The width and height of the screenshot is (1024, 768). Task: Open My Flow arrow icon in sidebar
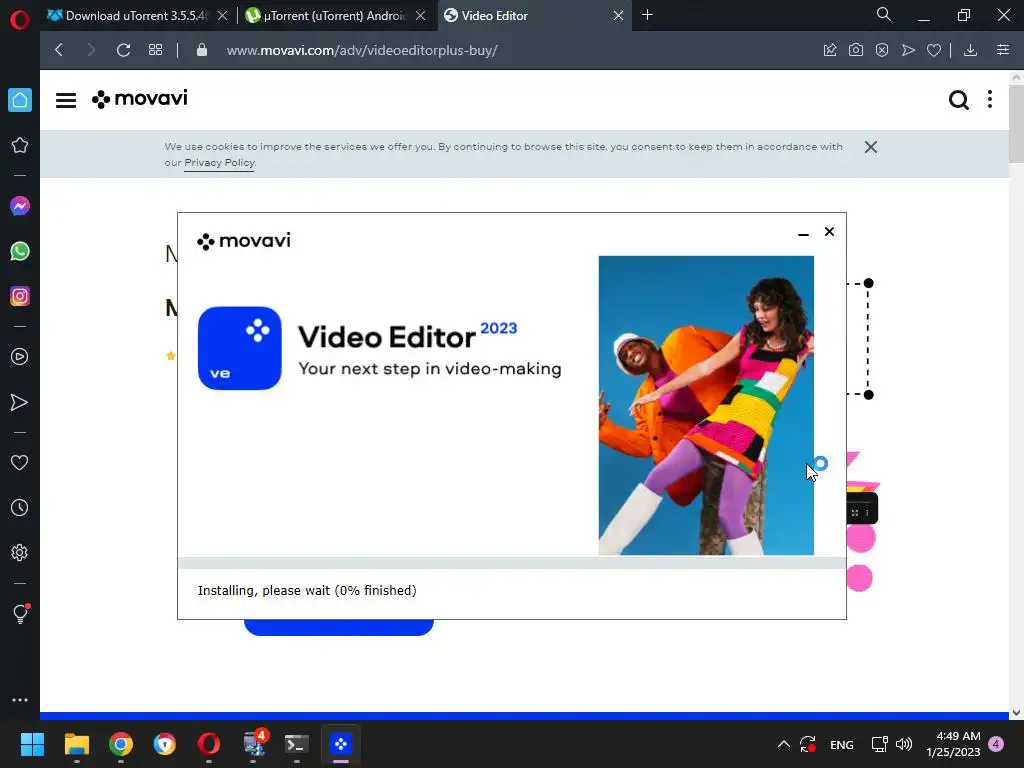(x=20, y=402)
